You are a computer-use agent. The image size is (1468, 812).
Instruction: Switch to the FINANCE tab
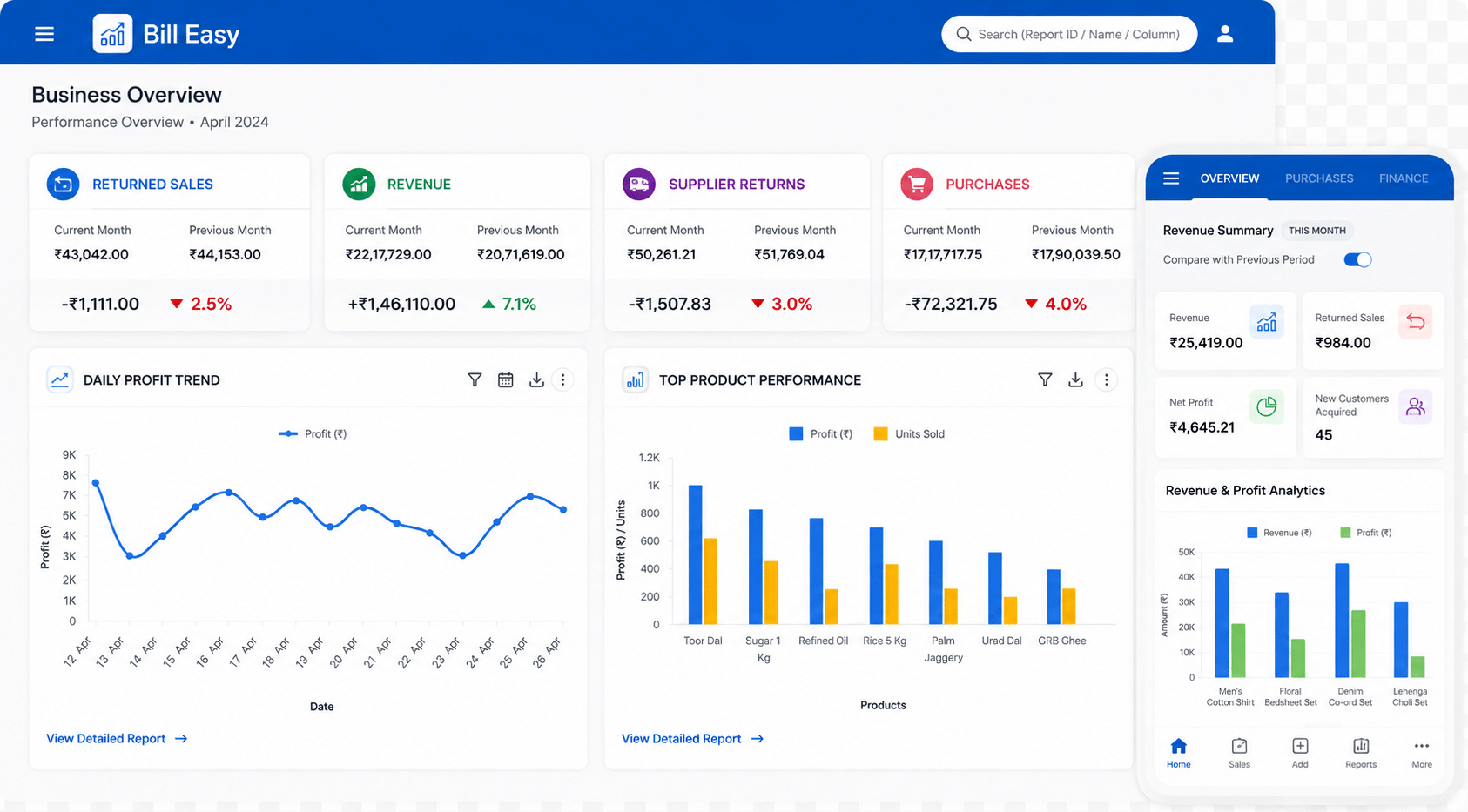coord(1404,178)
